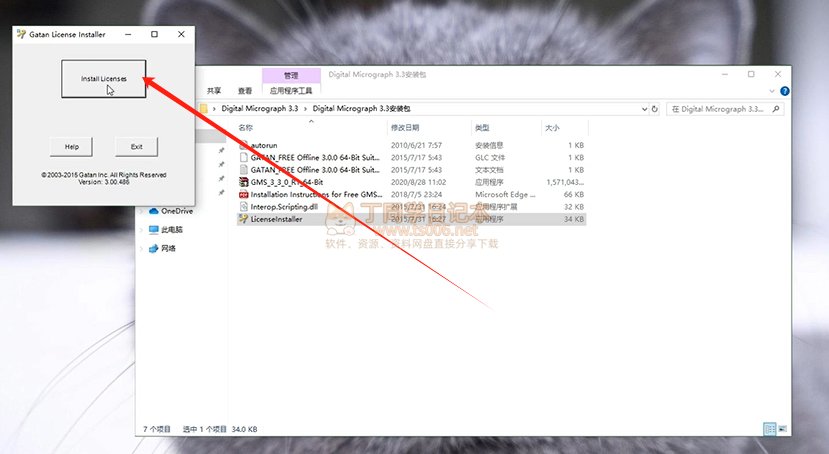Switch to details view in status bar
Image resolution: width=829 pixels, height=454 pixels.
(770, 429)
